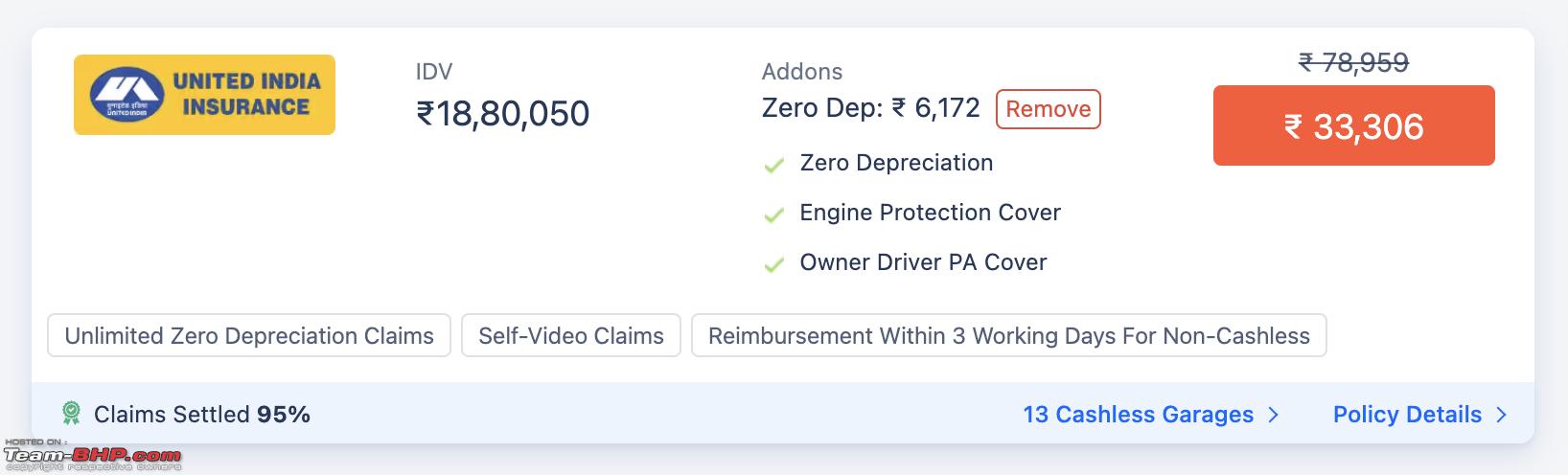Select the Self-Video Claims tag

(571, 335)
